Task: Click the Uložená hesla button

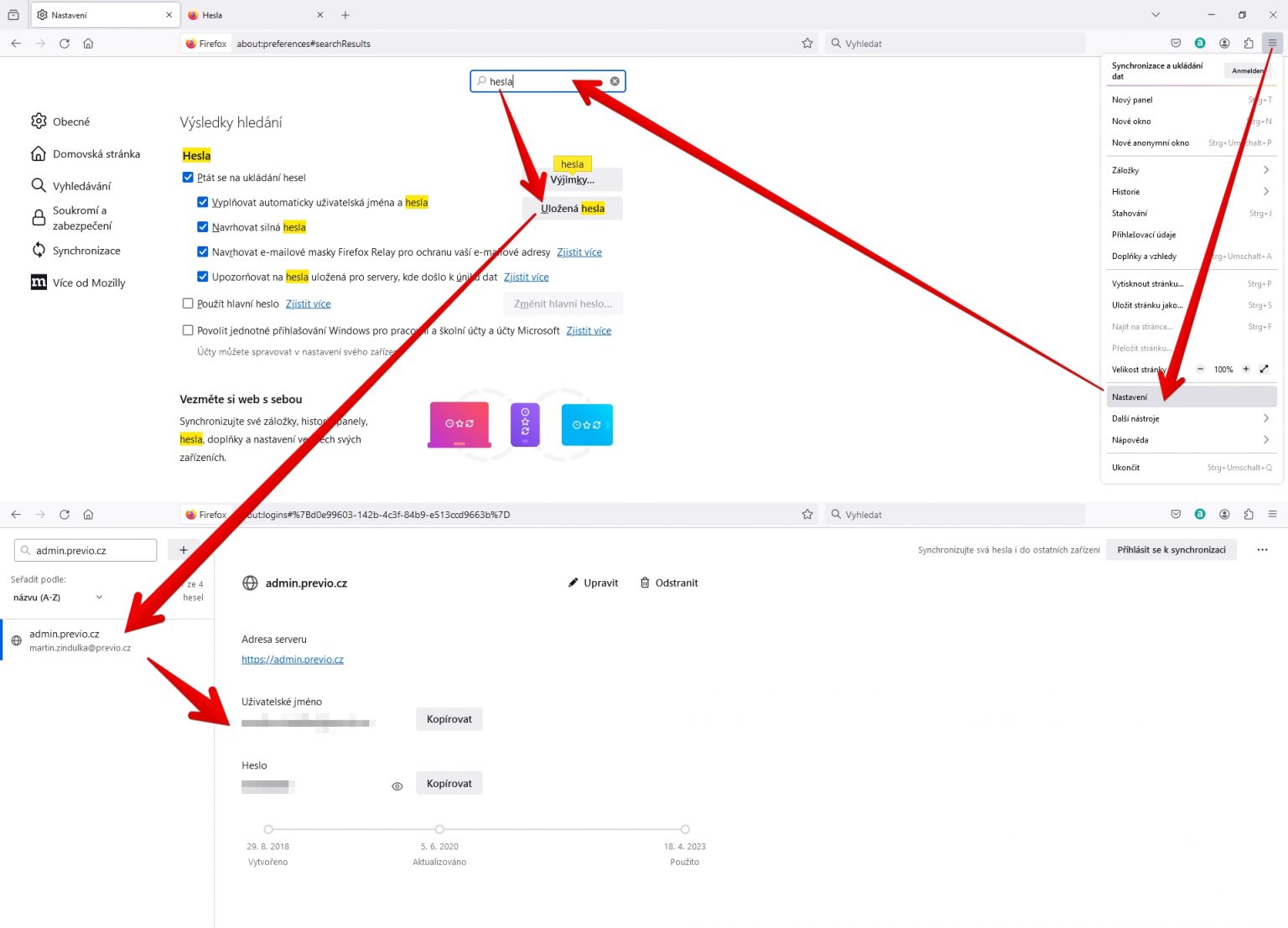Action: (573, 208)
